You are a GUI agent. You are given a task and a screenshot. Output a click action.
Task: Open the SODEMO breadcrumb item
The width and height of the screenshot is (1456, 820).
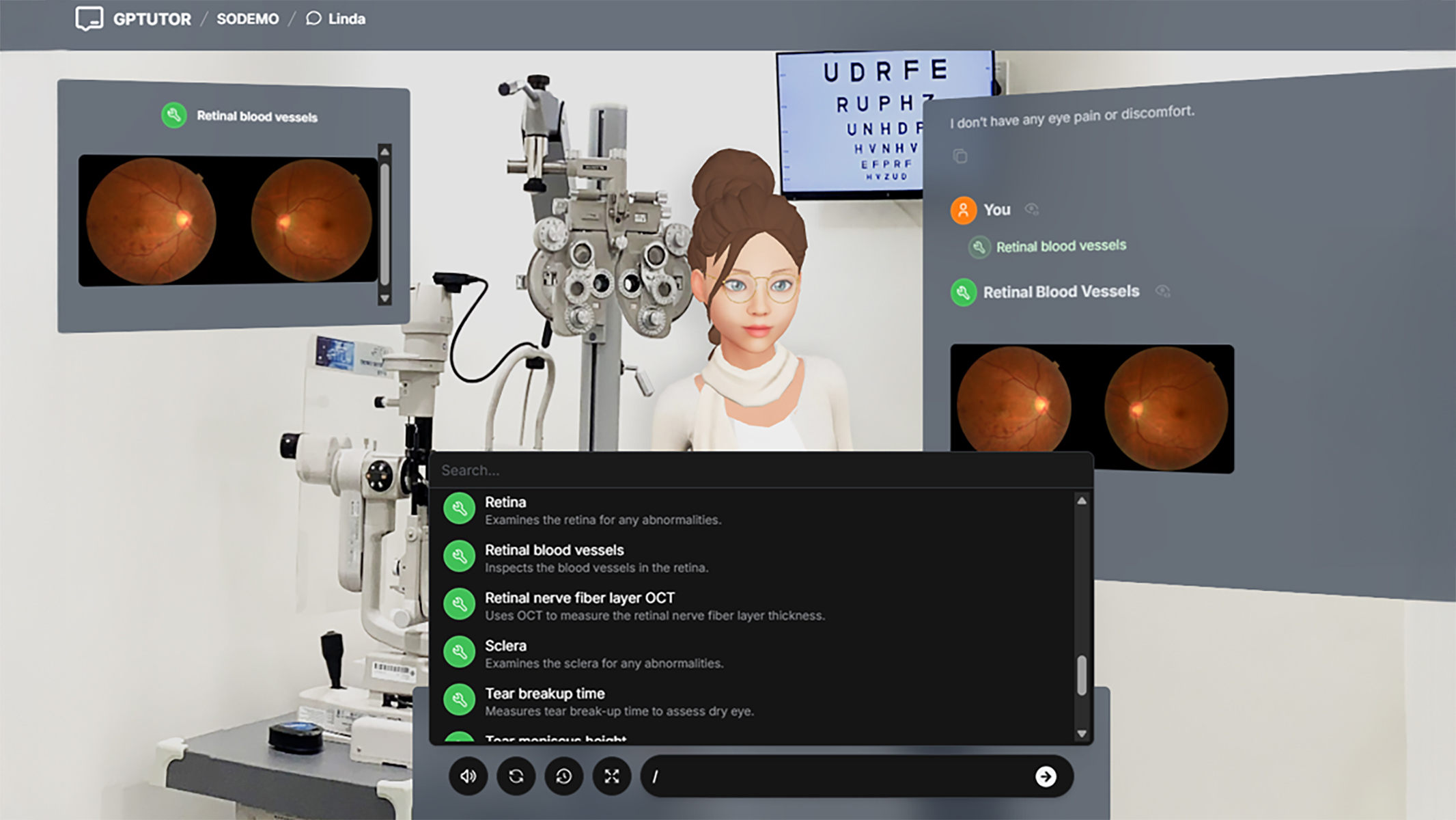[x=247, y=18]
